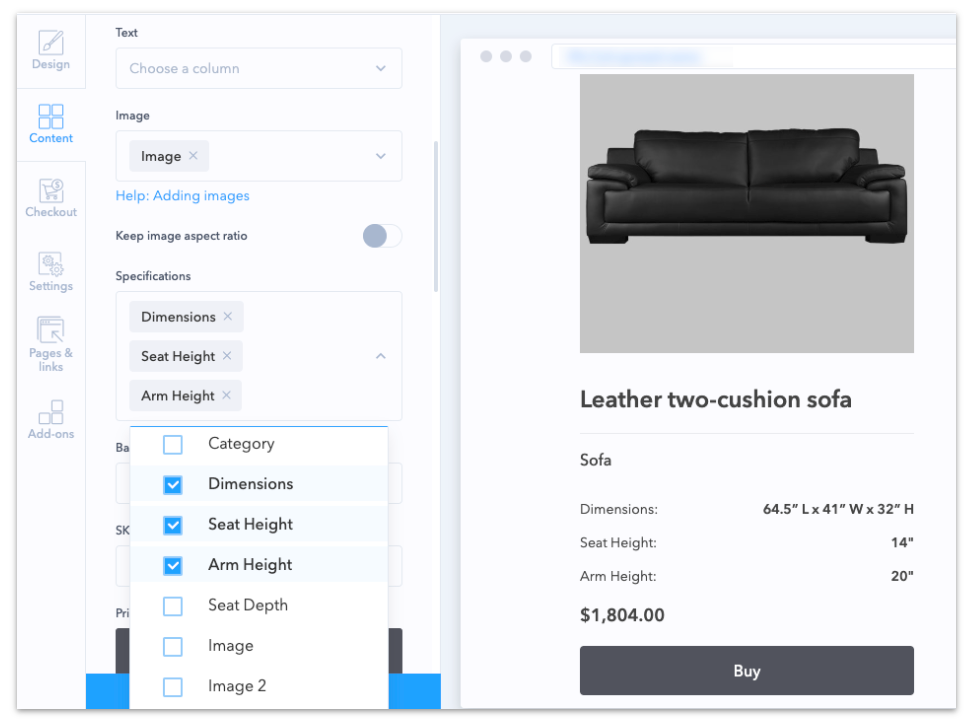
Task: Open the Add-ons icon
Action: point(50,413)
